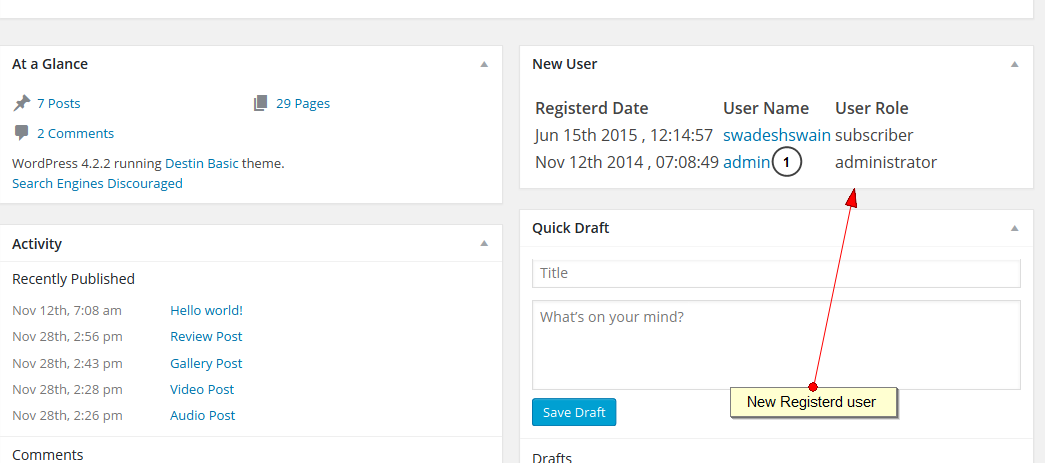The width and height of the screenshot is (1045, 463).
Task: Focus the Quick Draft Title field
Action: click(776, 273)
